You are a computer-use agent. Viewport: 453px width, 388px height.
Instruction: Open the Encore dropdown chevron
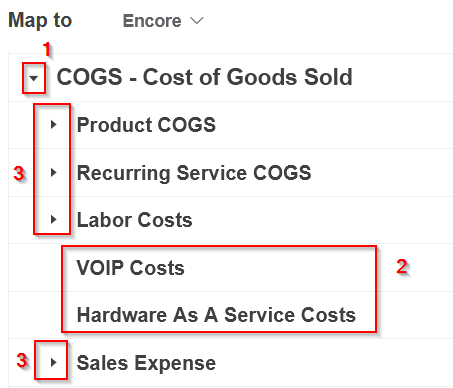pyautogui.click(x=197, y=21)
